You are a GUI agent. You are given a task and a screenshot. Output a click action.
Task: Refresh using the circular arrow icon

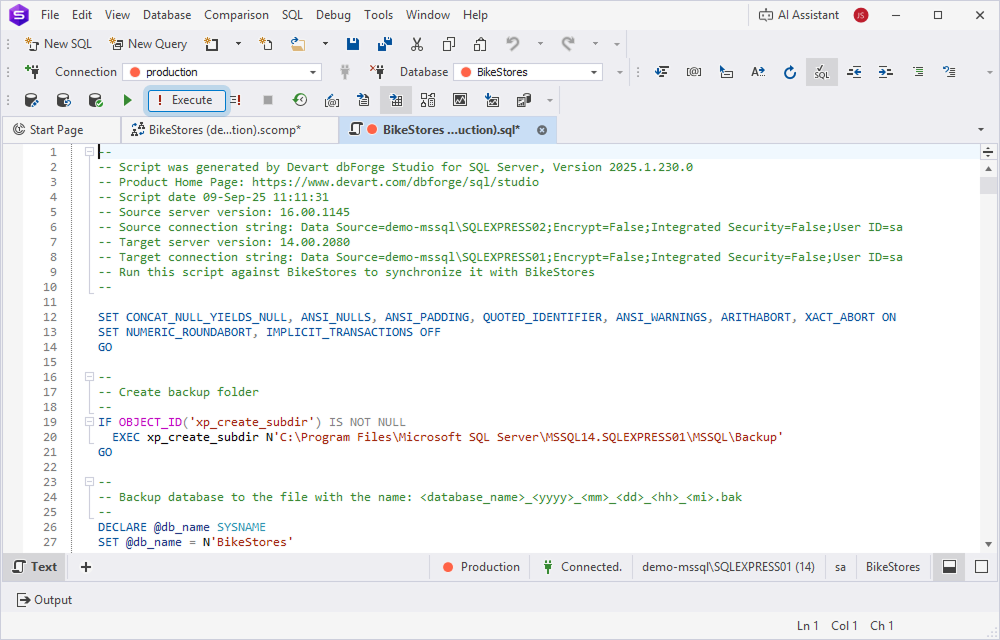(789, 71)
